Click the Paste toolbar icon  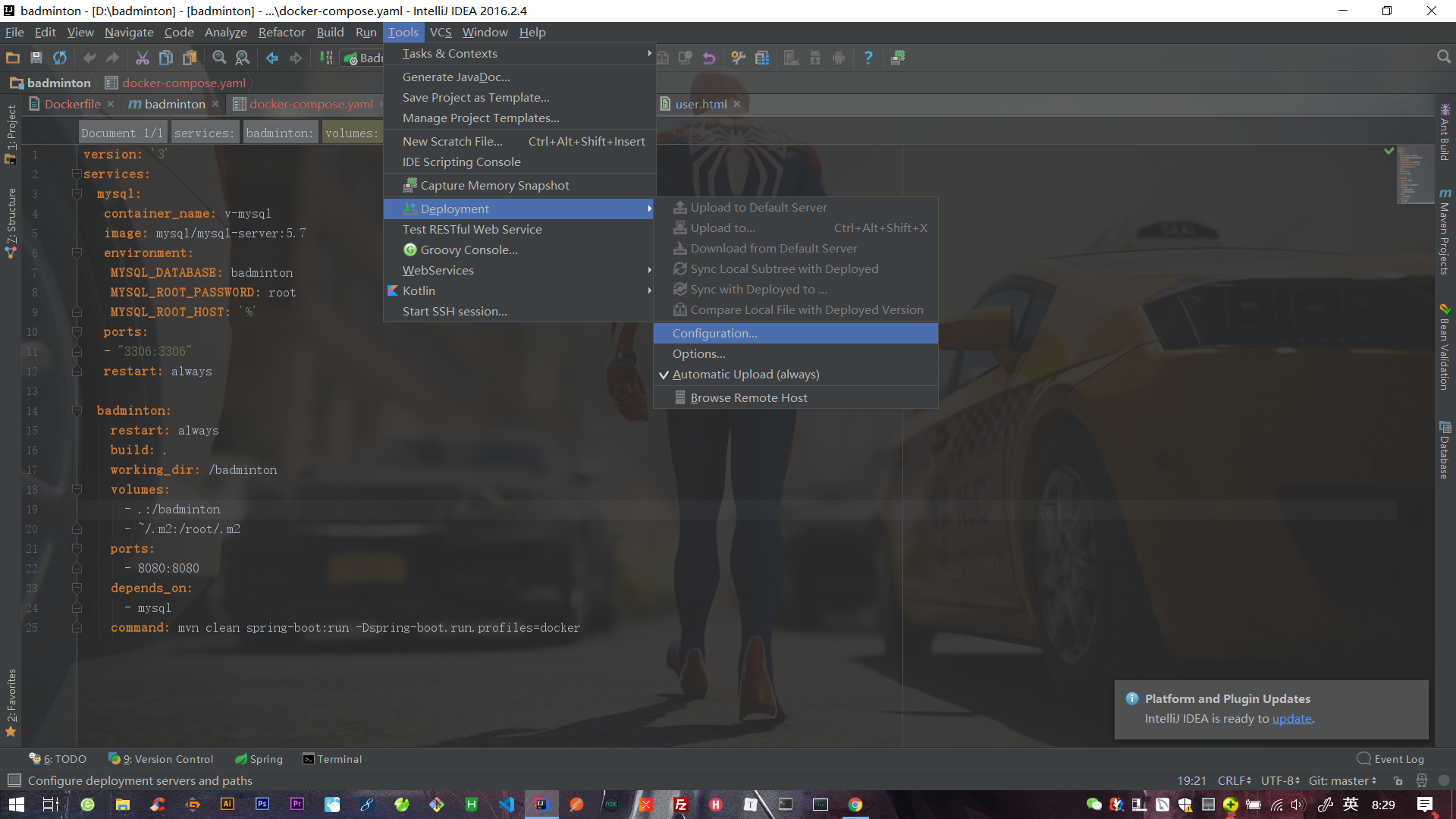[190, 58]
